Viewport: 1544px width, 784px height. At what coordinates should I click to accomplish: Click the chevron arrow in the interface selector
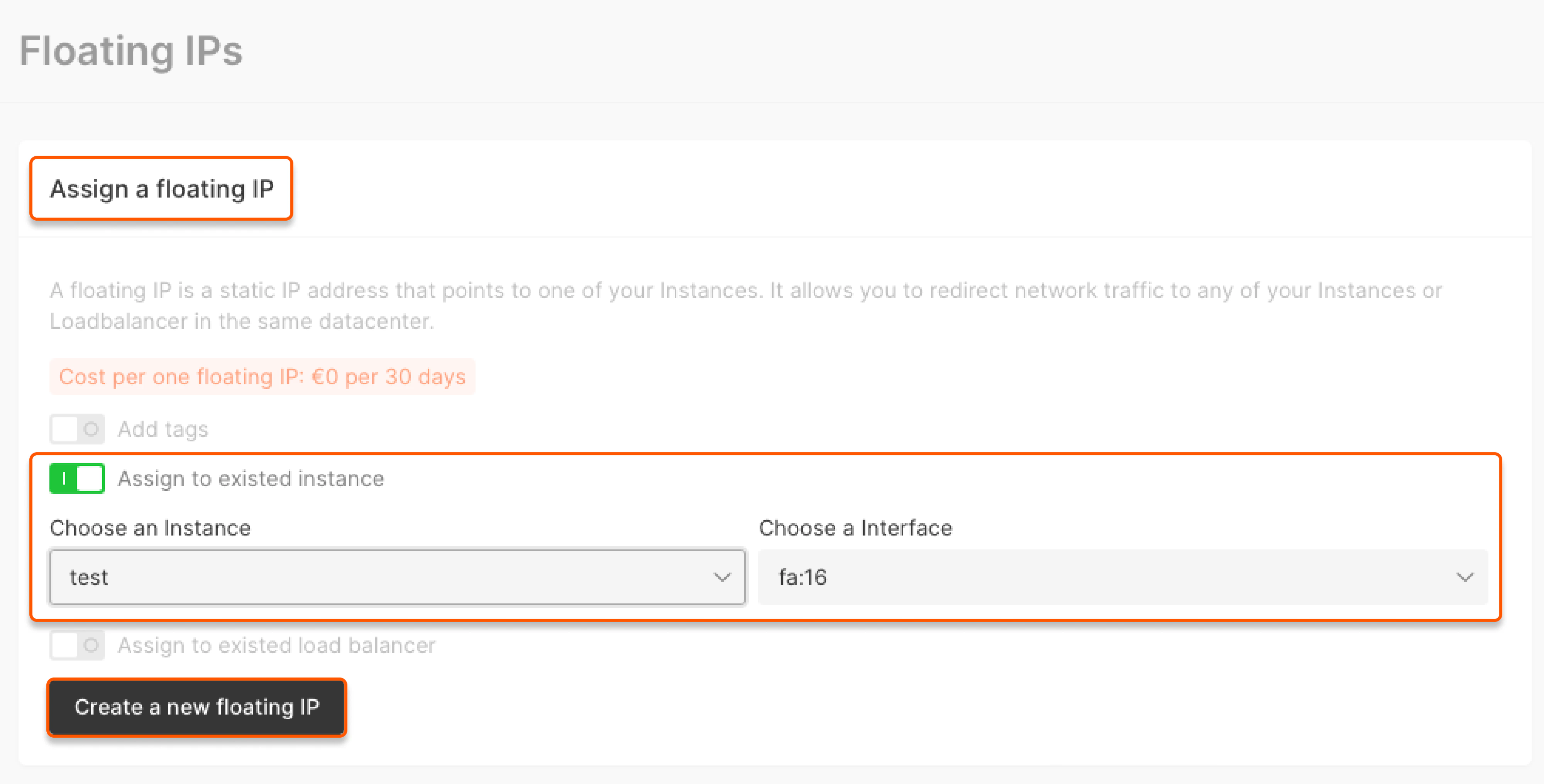click(1464, 577)
